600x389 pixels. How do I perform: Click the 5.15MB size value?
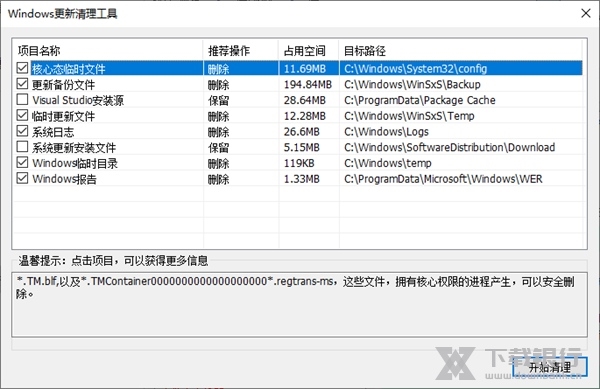click(302, 148)
